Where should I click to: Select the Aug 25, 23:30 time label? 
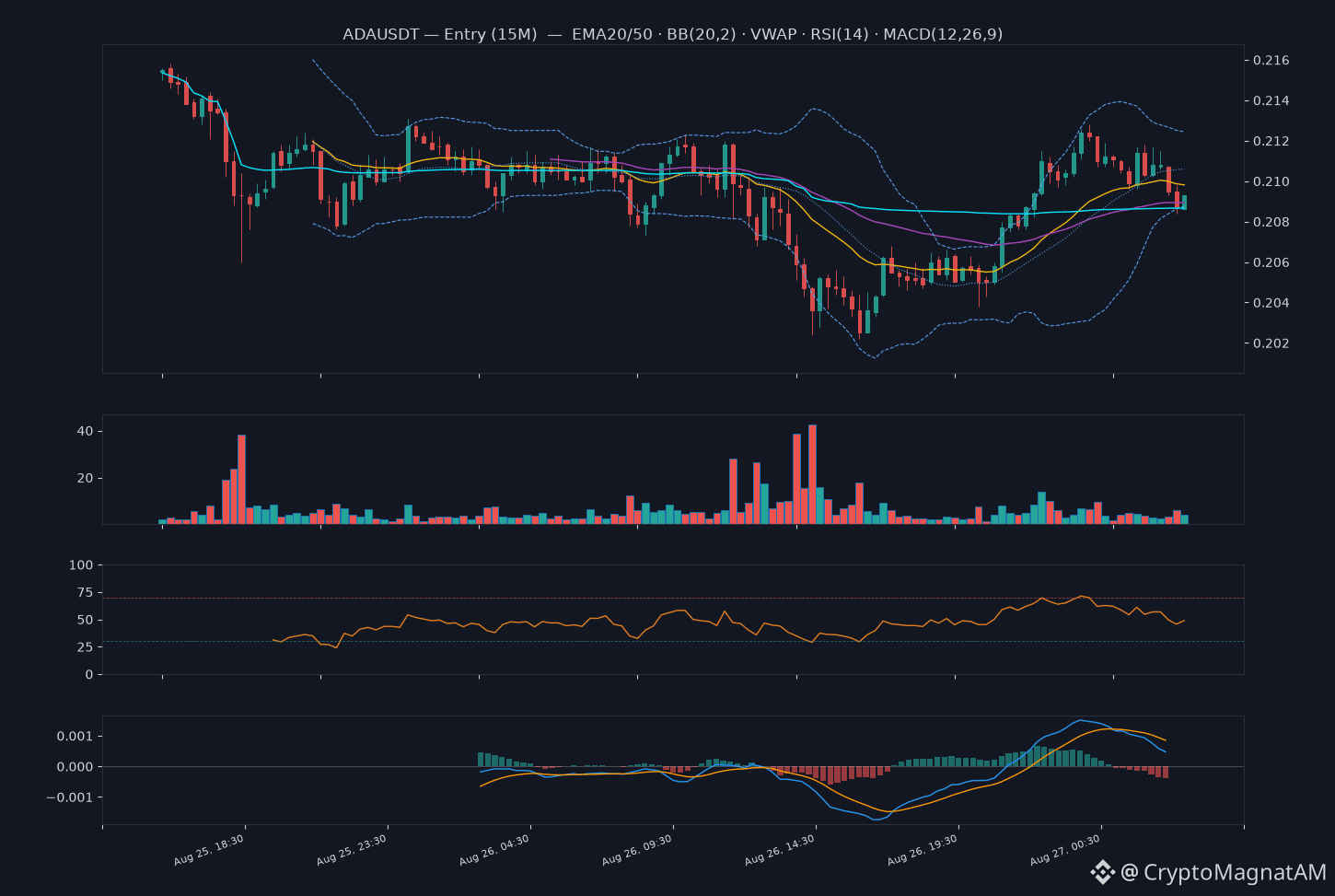tap(352, 850)
